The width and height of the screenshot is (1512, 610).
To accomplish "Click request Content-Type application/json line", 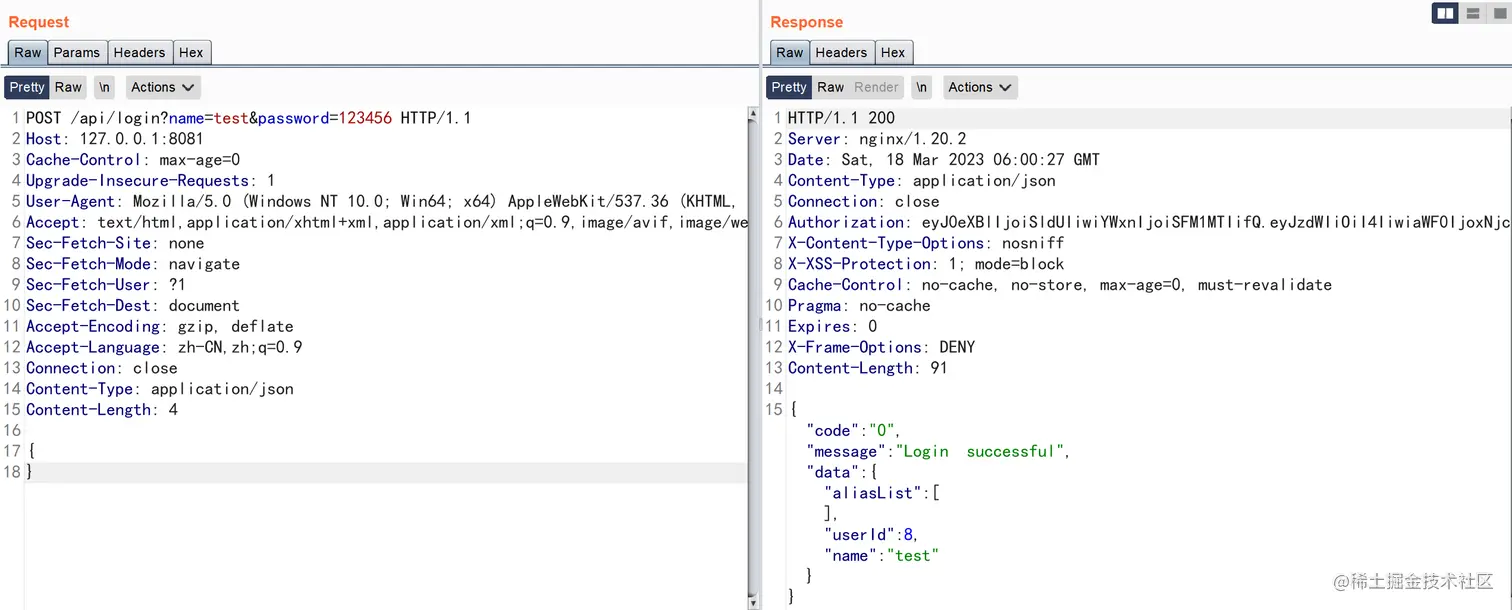I will pos(160,388).
